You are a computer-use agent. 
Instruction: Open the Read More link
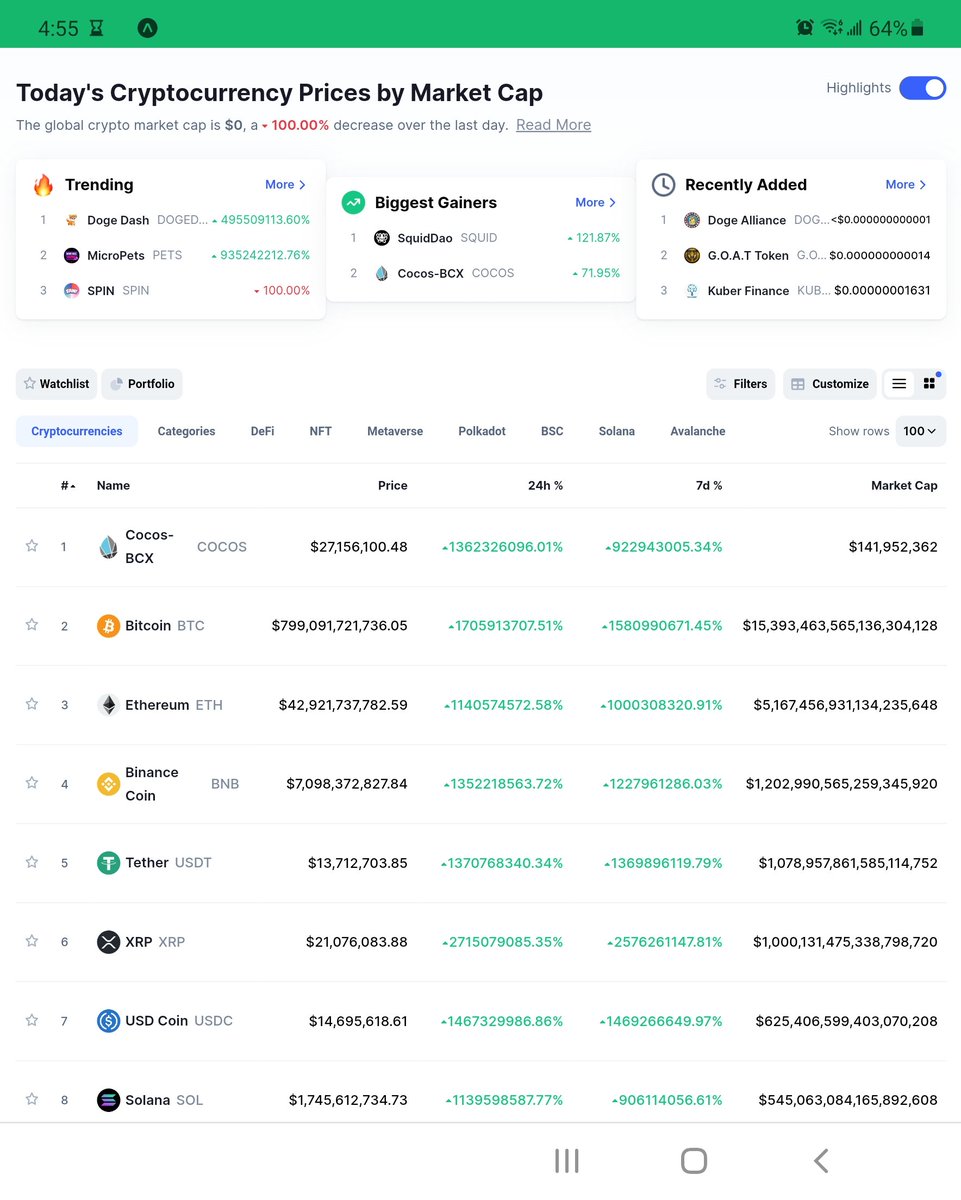tap(553, 125)
